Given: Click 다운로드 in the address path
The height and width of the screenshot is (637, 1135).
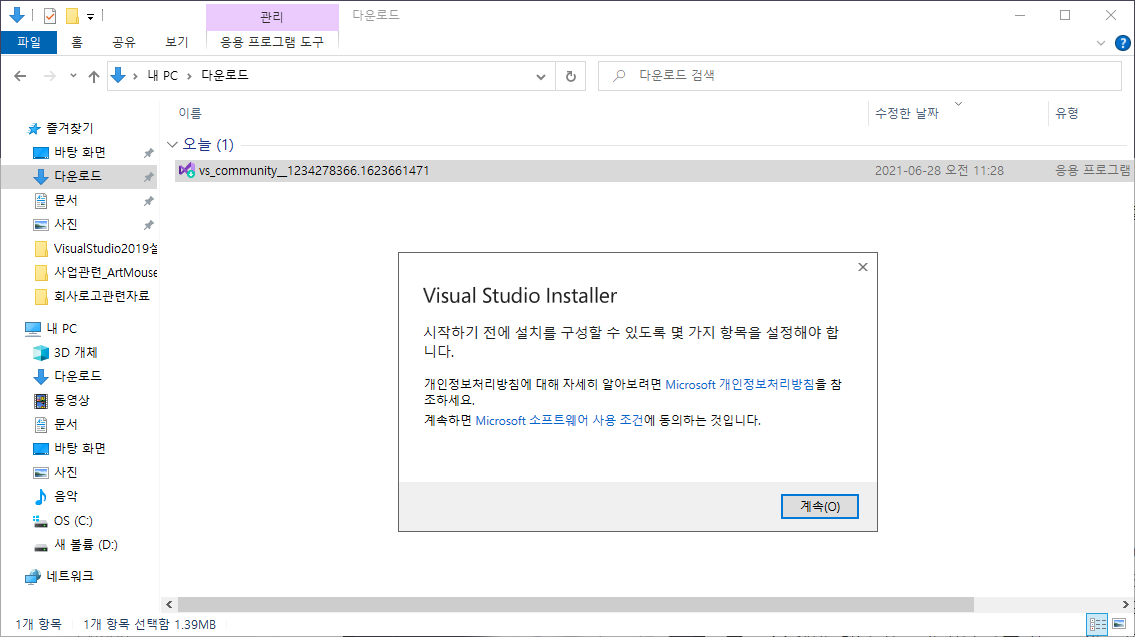Looking at the screenshot, I should pos(224,75).
